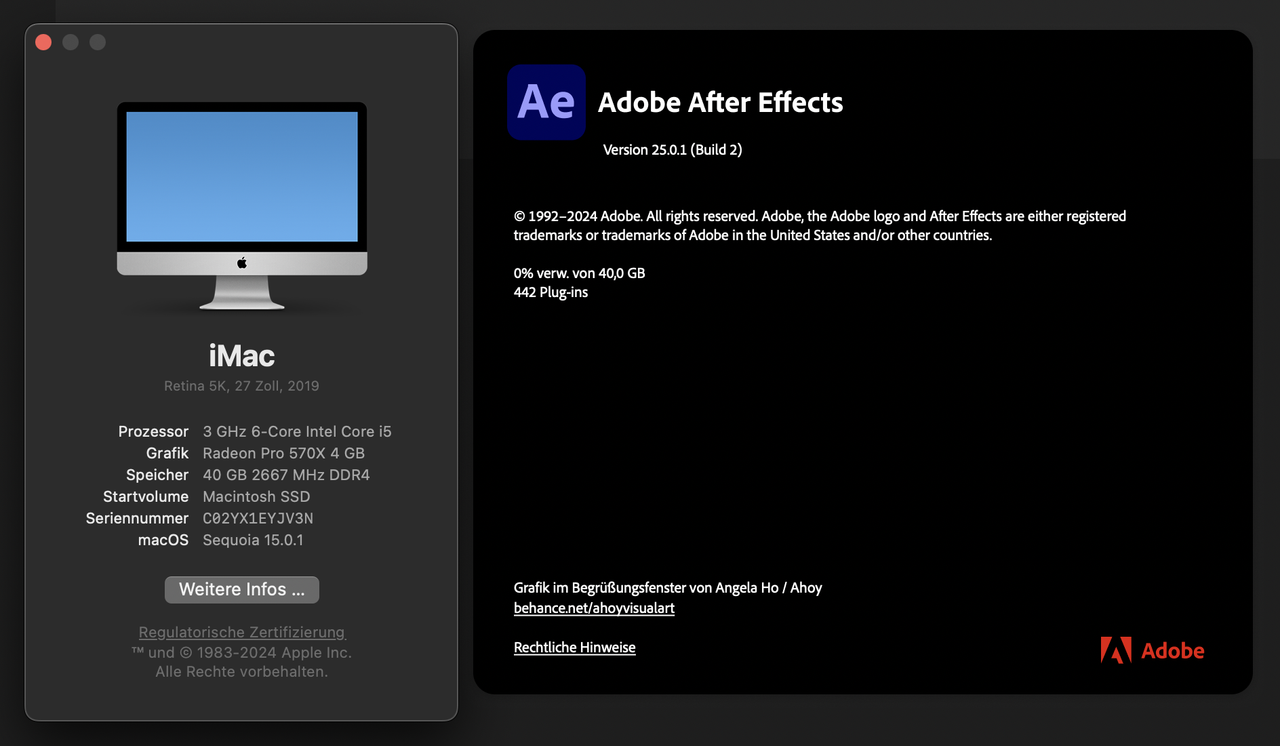Click the greyed-out minimize button of the iMac window
Screen dimensions: 1280x746
(x=70, y=42)
